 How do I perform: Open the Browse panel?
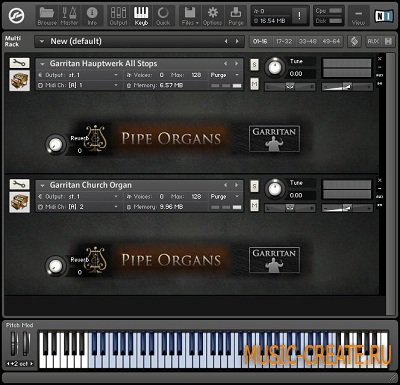47,16
